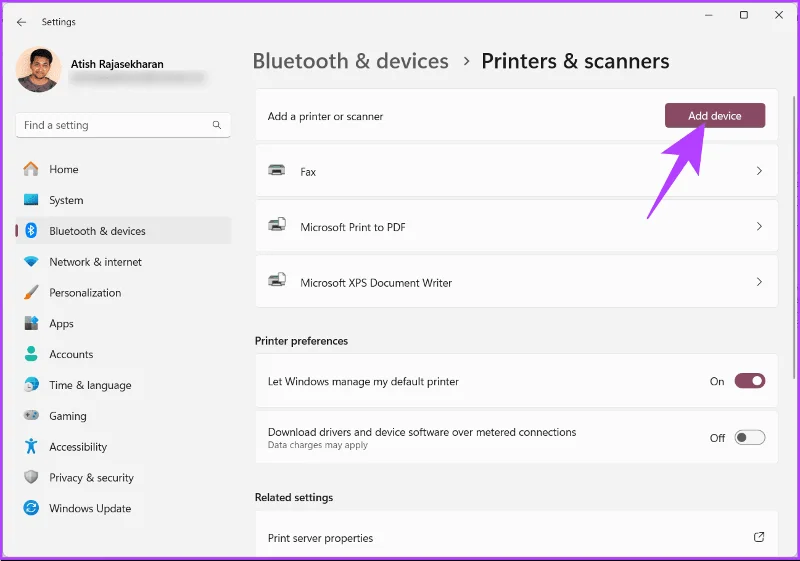
Task: Click the Microsoft XPS Document Writer text
Action: [x=376, y=283]
